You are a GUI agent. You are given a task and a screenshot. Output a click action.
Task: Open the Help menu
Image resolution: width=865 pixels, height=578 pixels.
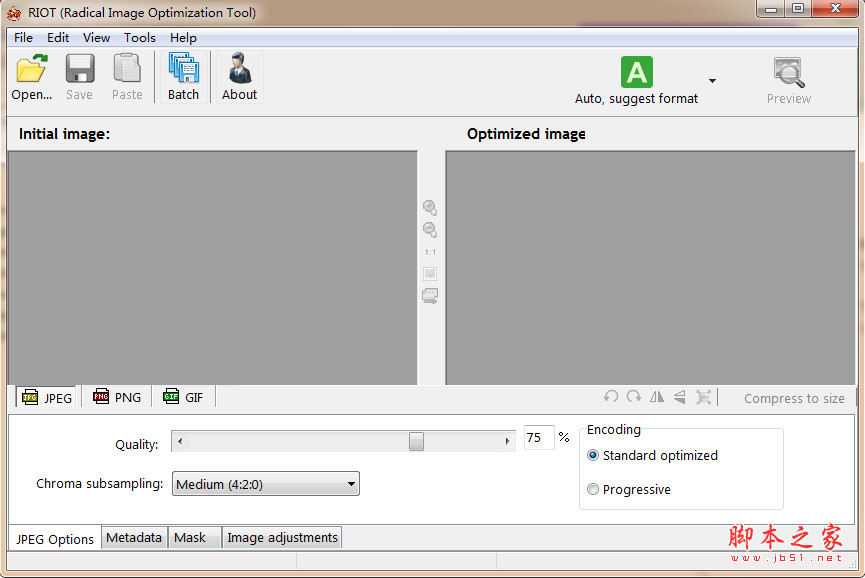point(183,38)
